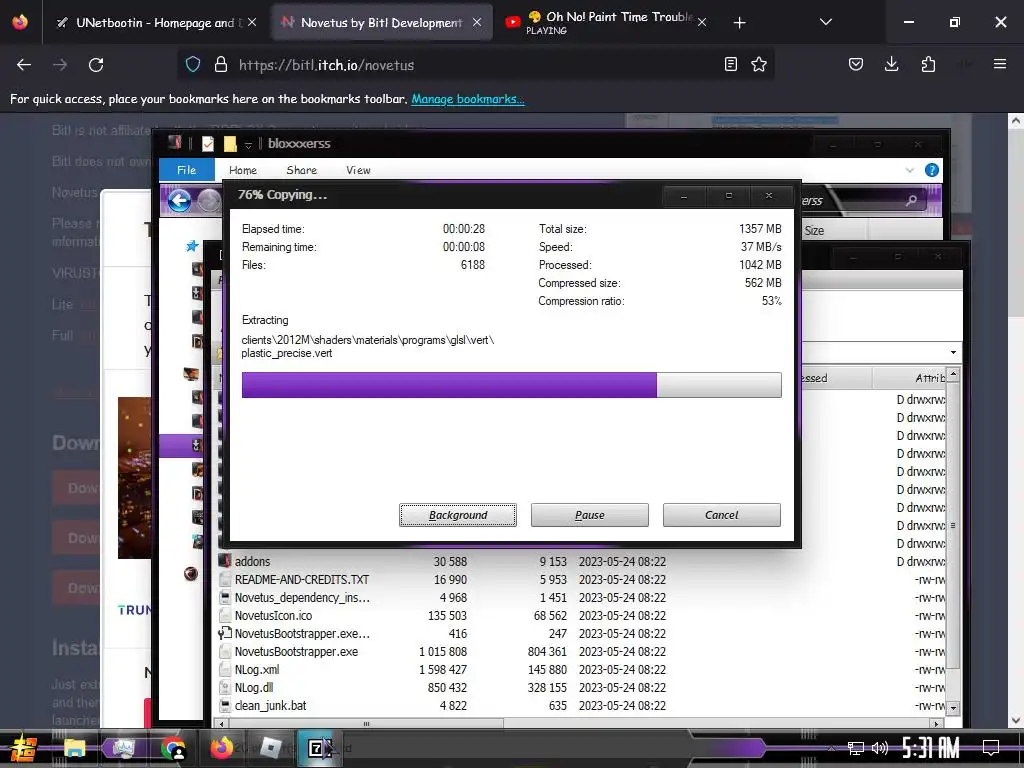Click the Attrib column header in 7-Zip
The image size is (1024, 768).
click(x=930, y=378)
